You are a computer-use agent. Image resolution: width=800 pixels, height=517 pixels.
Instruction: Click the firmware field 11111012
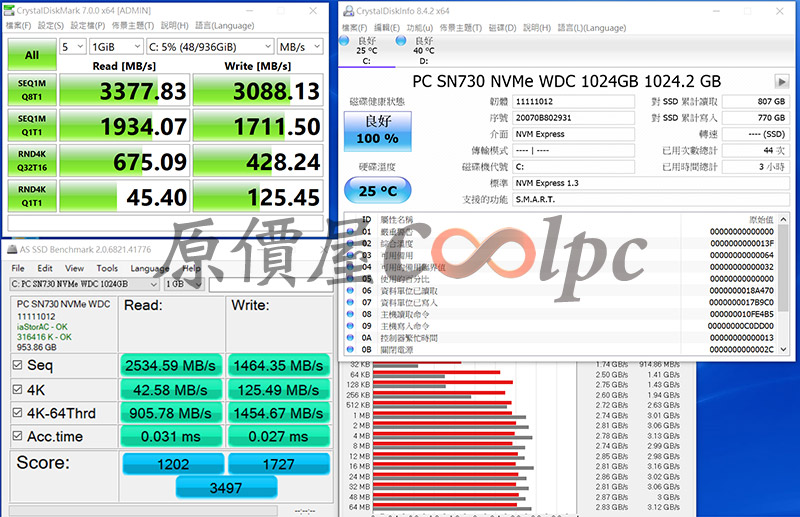pyautogui.click(x=573, y=102)
